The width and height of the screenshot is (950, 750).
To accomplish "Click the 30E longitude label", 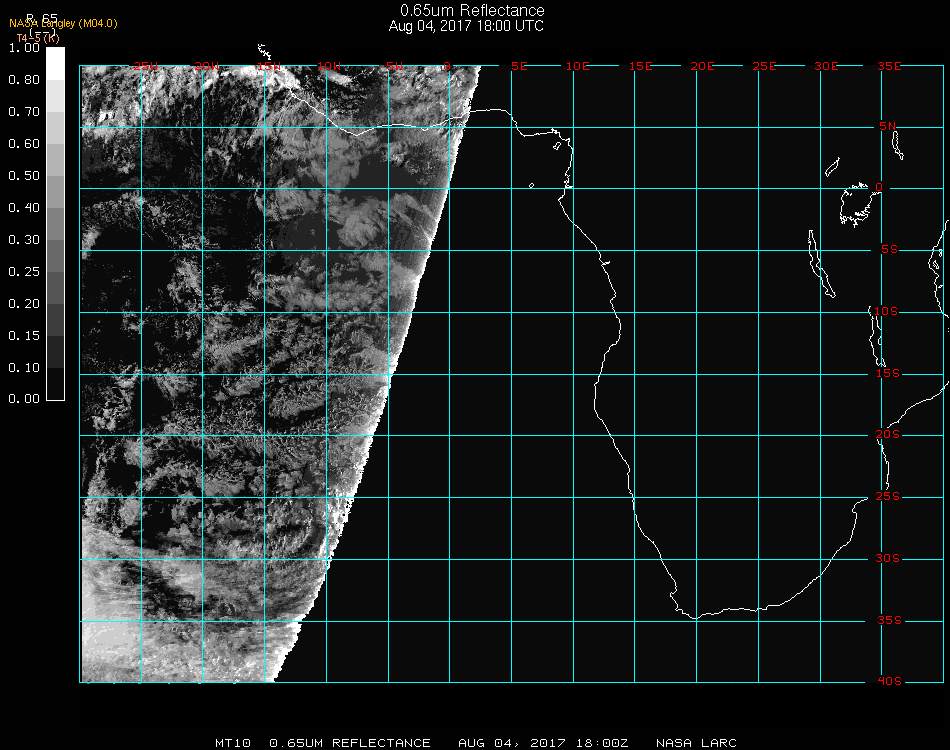I will tap(826, 66).
